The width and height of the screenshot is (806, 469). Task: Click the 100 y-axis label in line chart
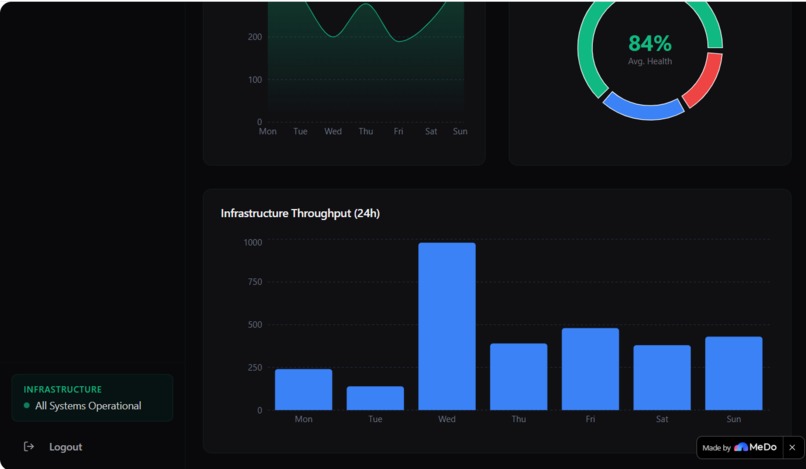254,80
